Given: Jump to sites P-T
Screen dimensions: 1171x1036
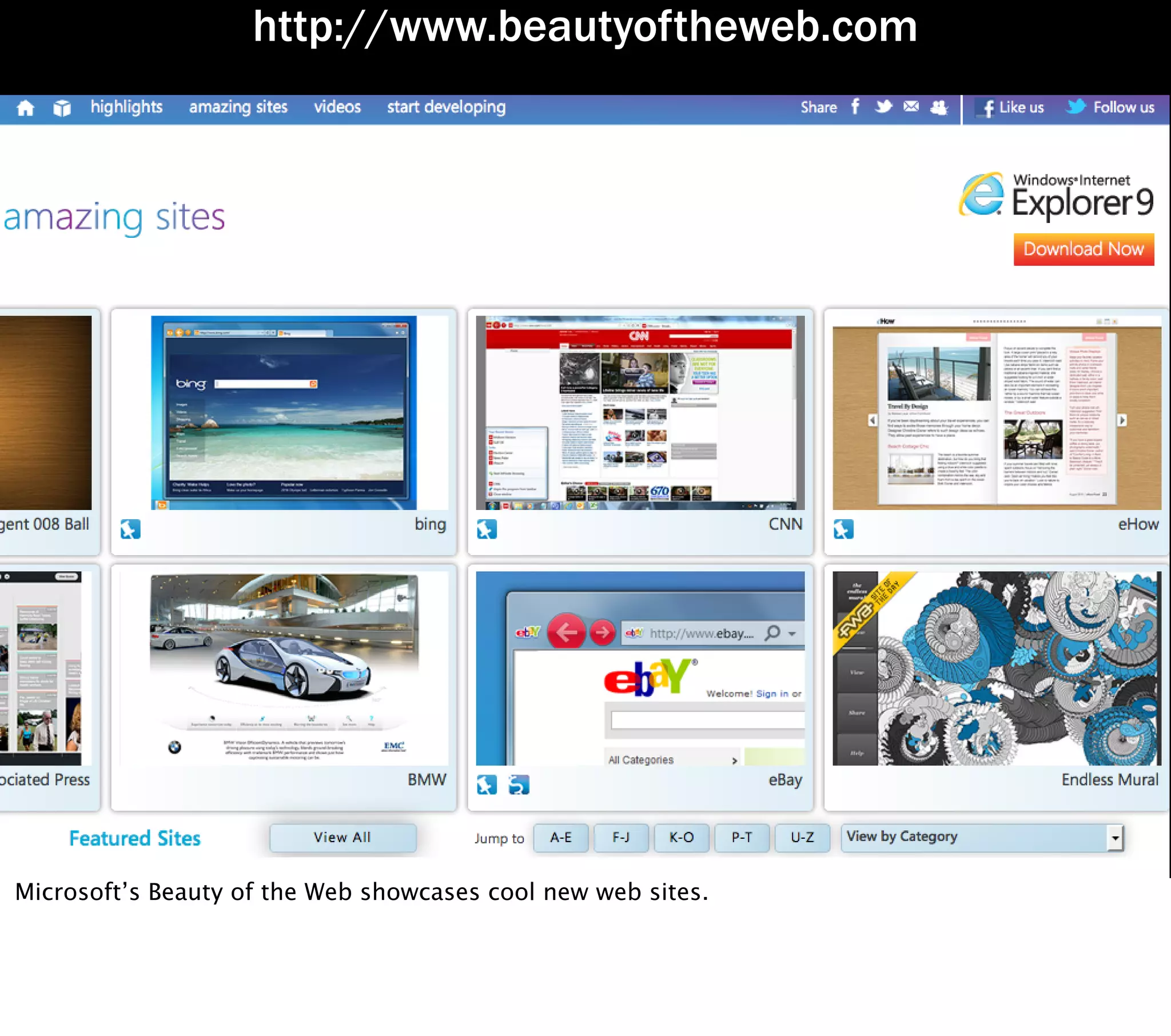Looking at the screenshot, I should pyautogui.click(x=742, y=838).
